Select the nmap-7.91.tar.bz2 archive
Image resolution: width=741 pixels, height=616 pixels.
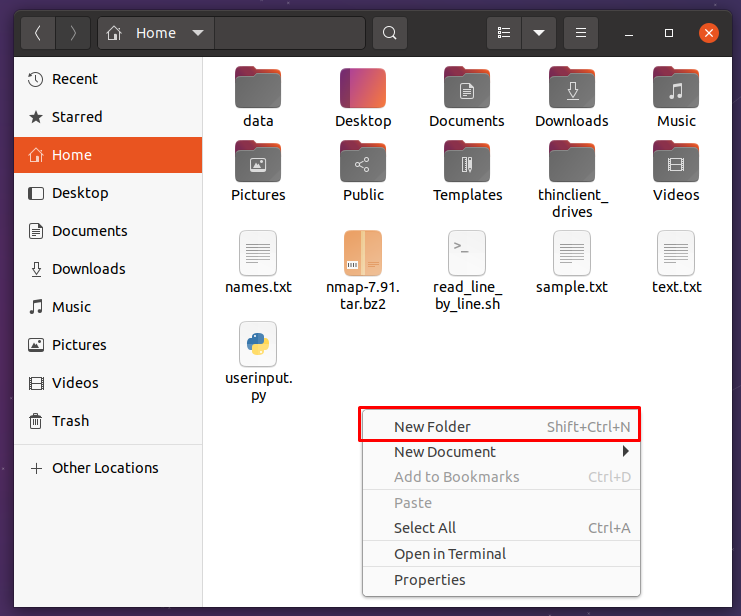363,270
